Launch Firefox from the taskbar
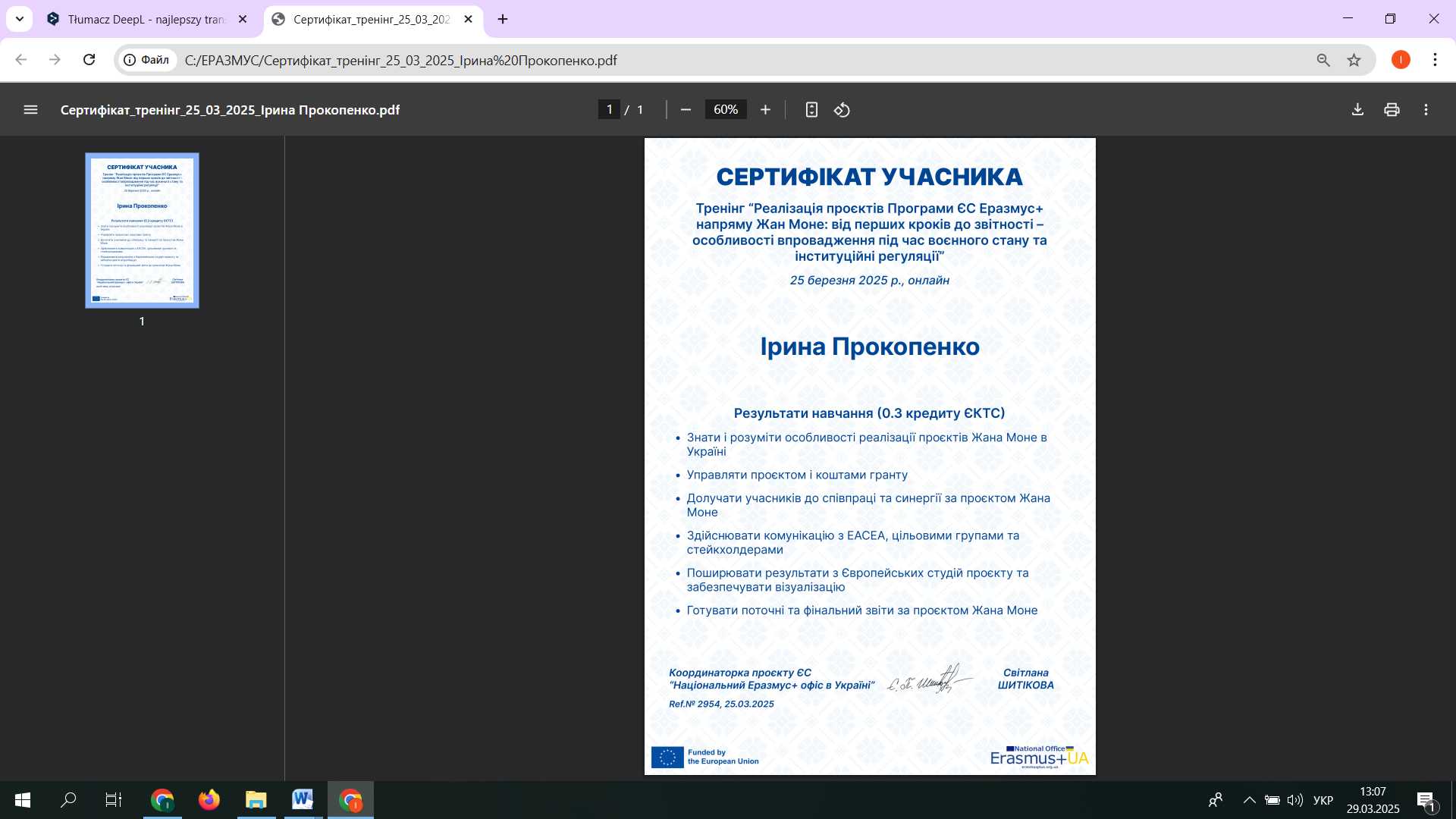Viewport: 1456px width, 819px height. coord(209,800)
